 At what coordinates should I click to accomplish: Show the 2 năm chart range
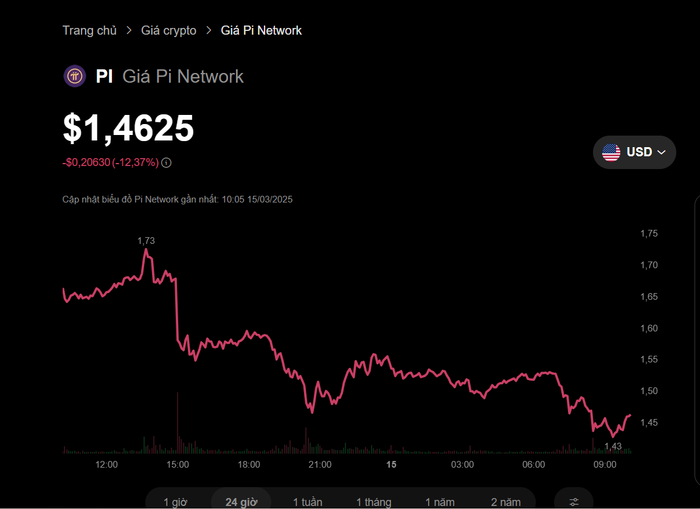coord(506,502)
